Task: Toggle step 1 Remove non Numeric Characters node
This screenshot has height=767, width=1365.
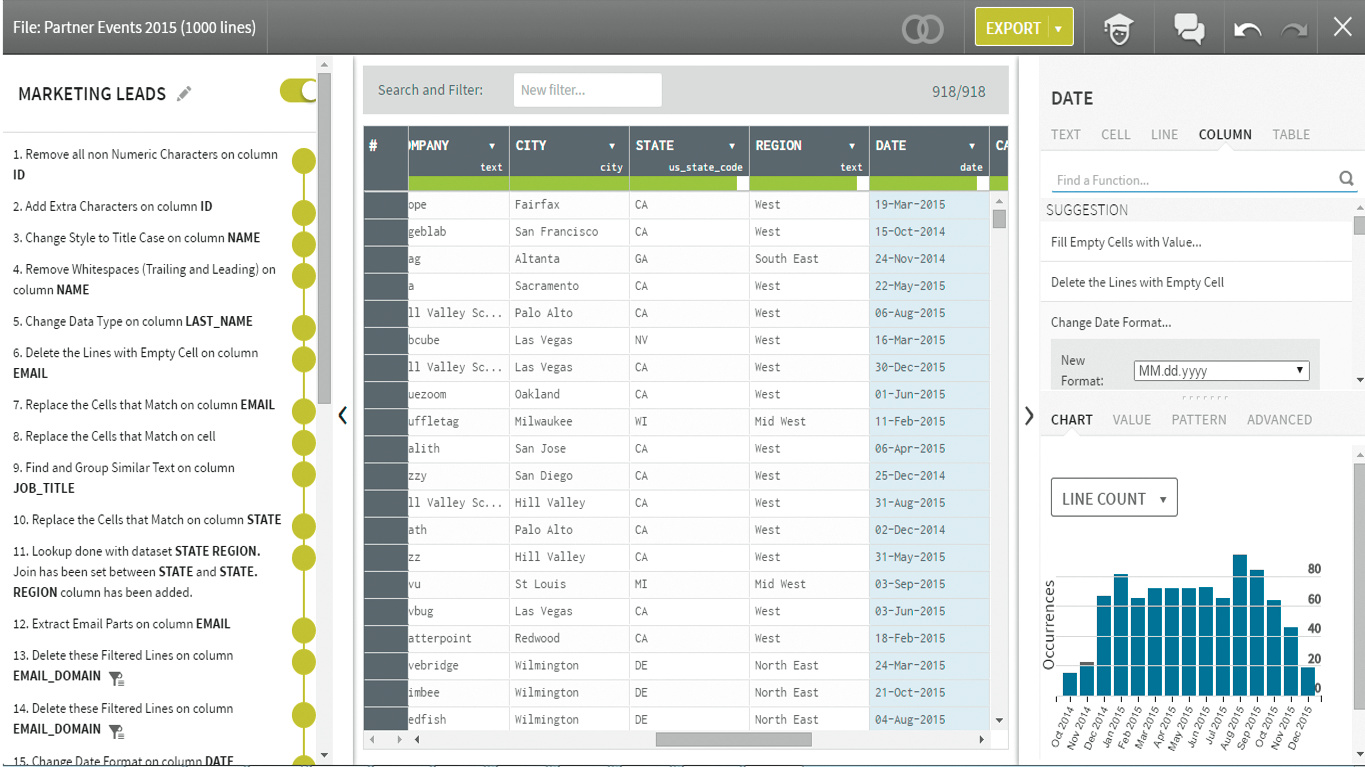Action: (303, 160)
